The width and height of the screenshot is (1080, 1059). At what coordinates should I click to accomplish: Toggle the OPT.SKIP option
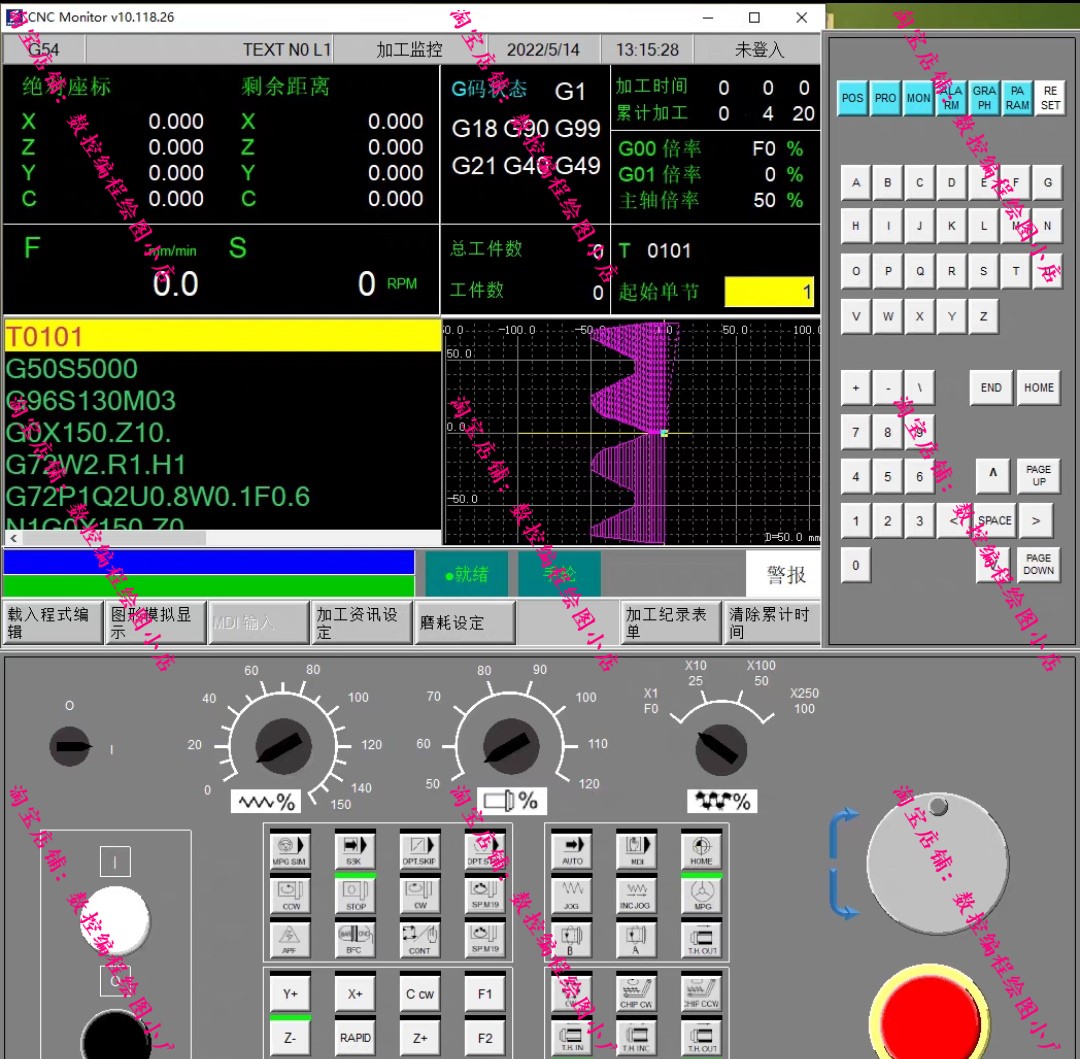pyautogui.click(x=419, y=851)
